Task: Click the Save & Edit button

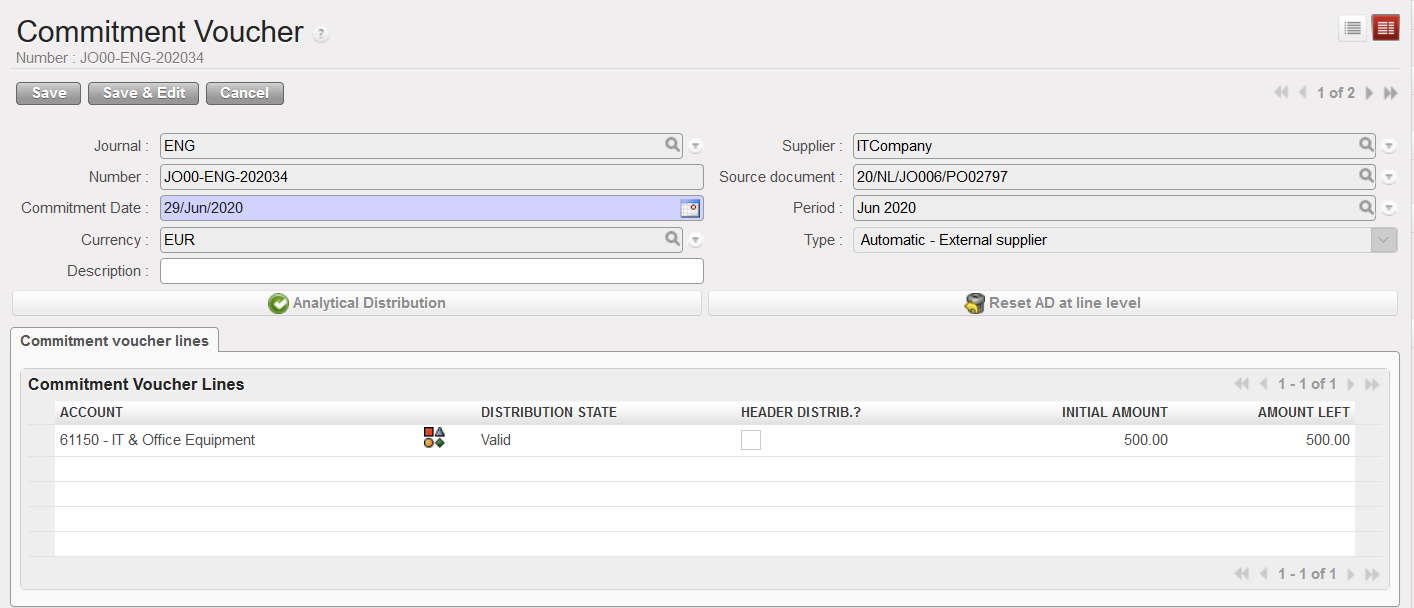Action: (x=144, y=93)
